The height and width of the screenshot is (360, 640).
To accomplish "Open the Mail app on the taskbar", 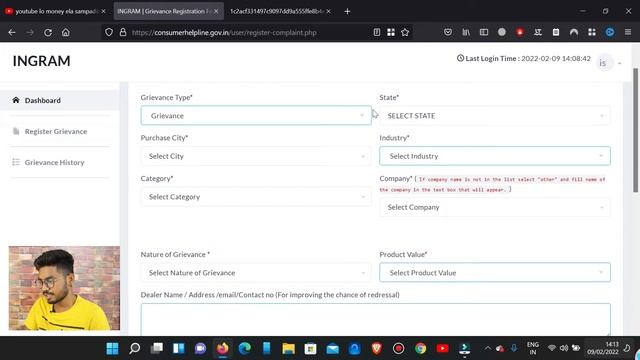I will coord(333,348).
